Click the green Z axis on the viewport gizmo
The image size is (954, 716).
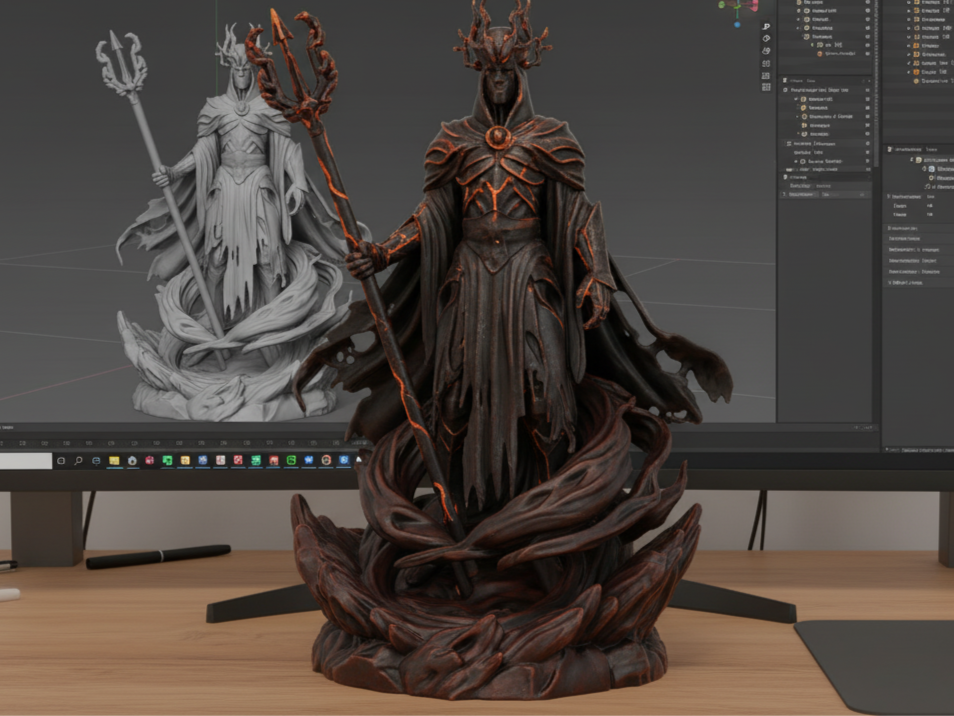(719, 5)
